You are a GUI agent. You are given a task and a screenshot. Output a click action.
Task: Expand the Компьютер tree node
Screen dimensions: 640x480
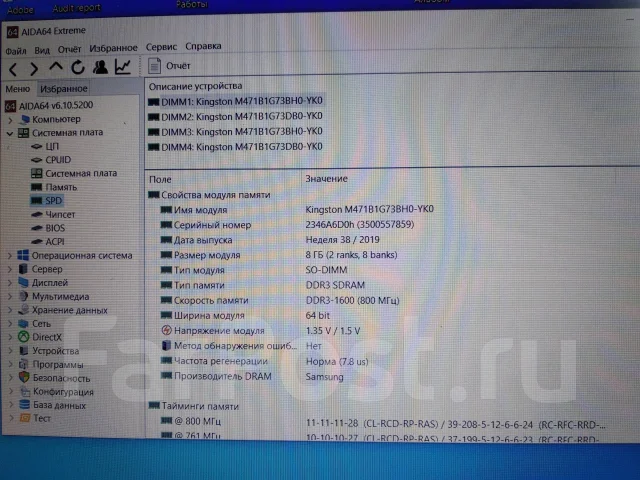[11, 120]
